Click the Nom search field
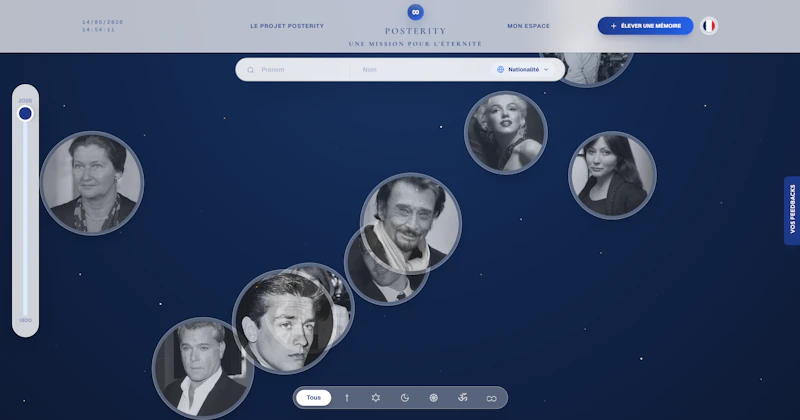 (421, 69)
